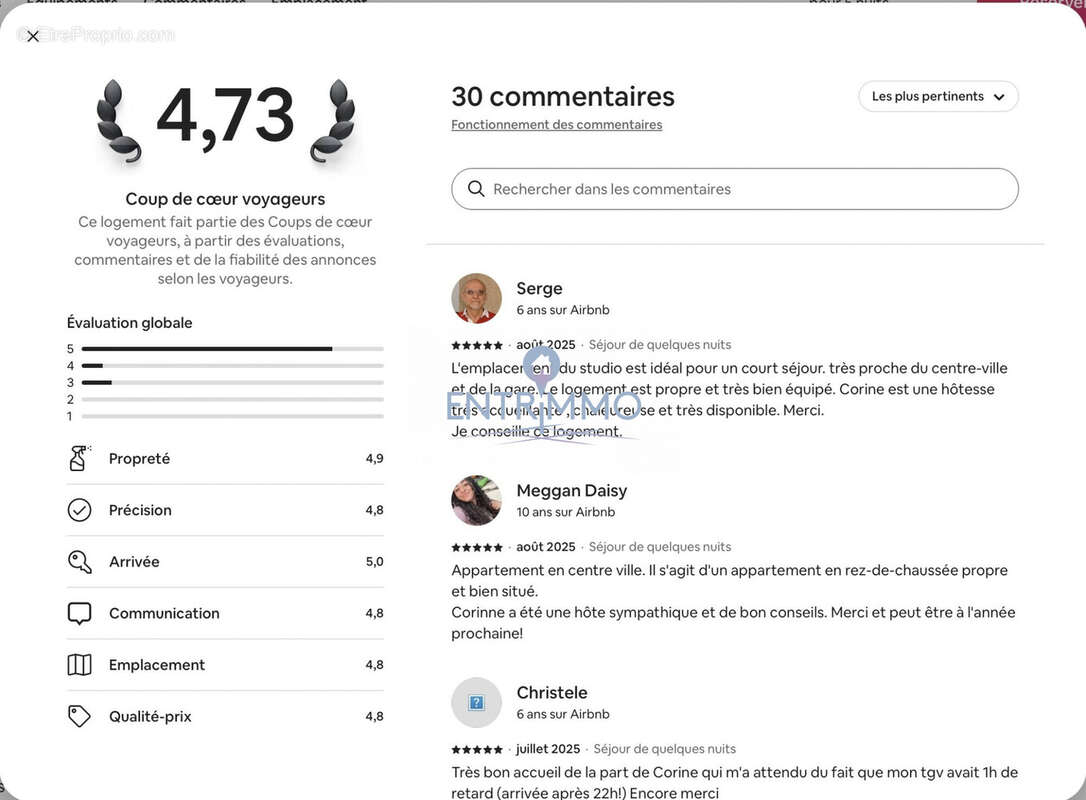Image resolution: width=1086 pixels, height=800 pixels.
Task: Click the Communication speech bubble icon
Action: 79,613
